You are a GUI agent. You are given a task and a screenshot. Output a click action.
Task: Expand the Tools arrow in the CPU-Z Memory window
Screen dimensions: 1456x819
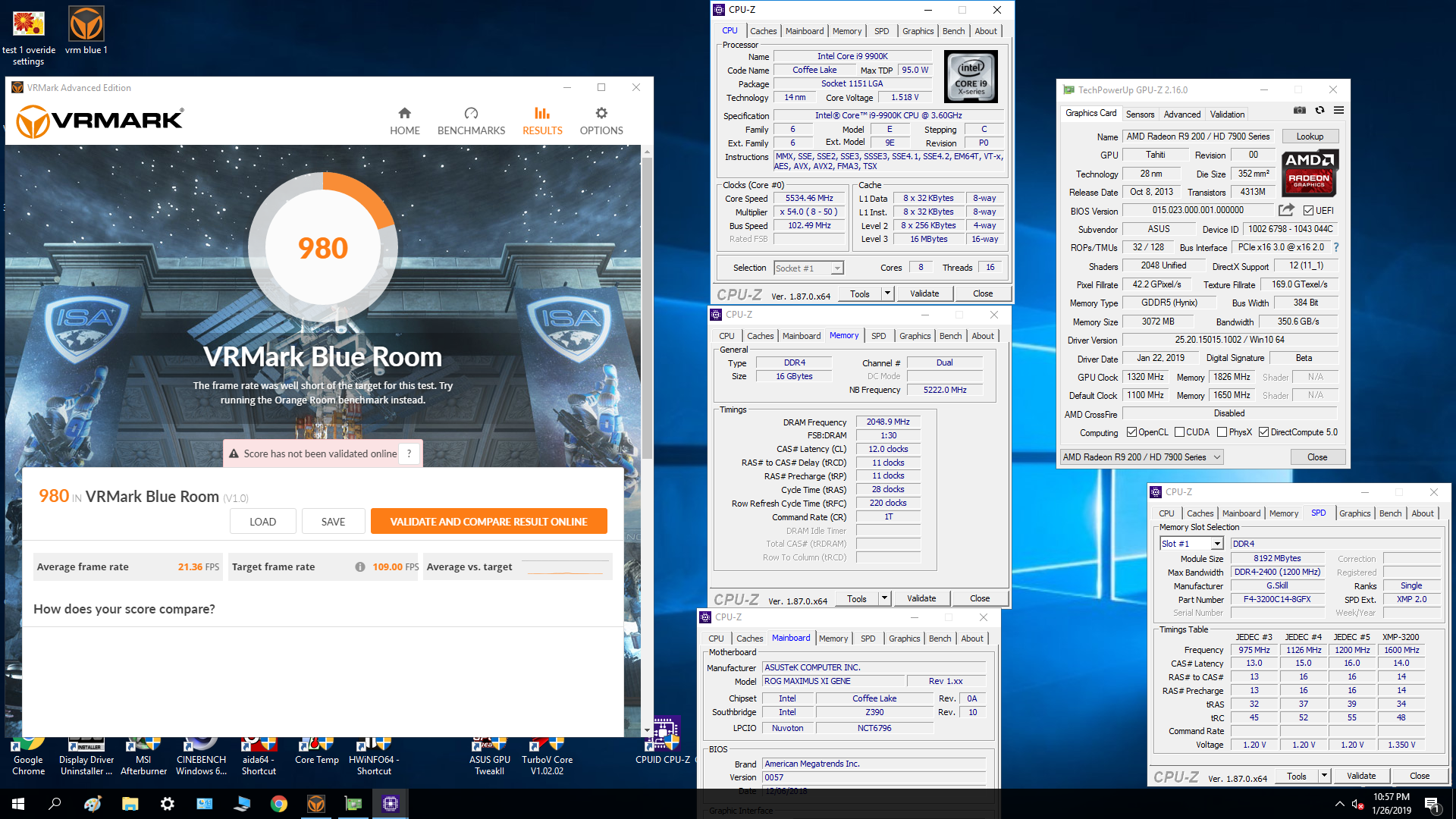point(884,598)
